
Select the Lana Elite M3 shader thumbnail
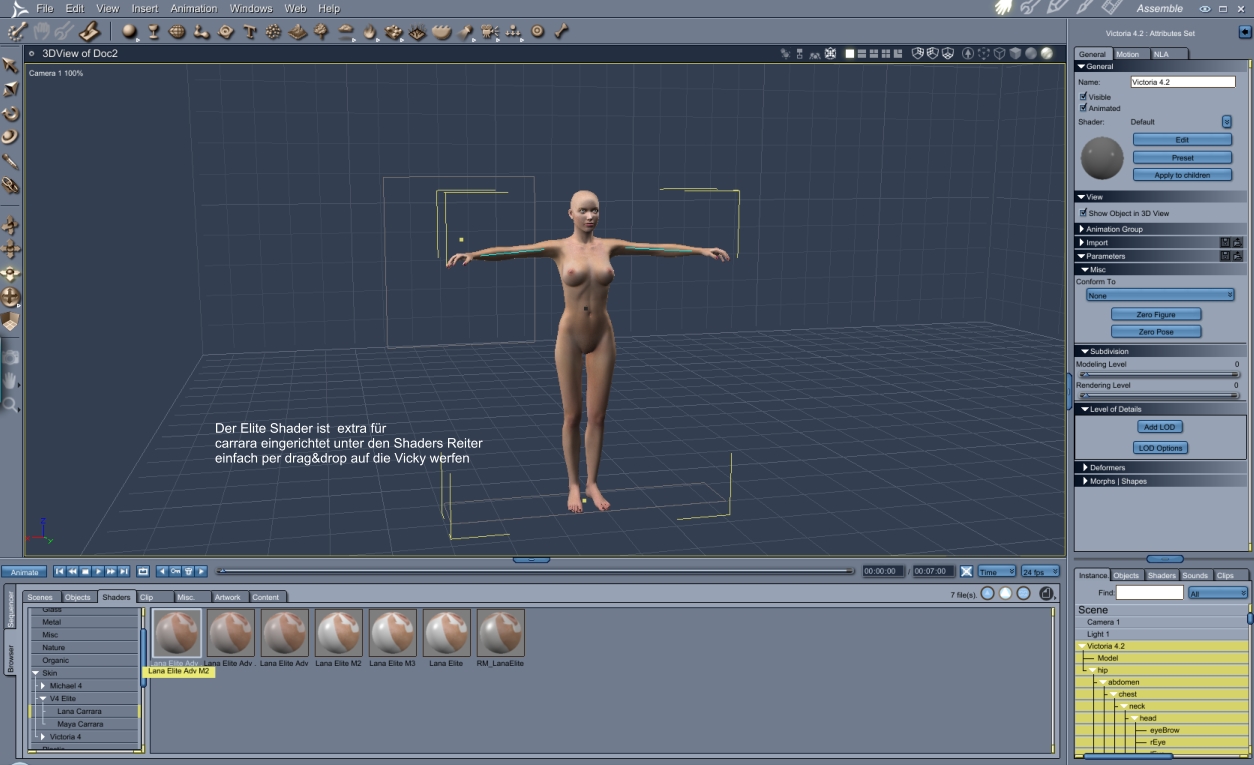(x=392, y=633)
